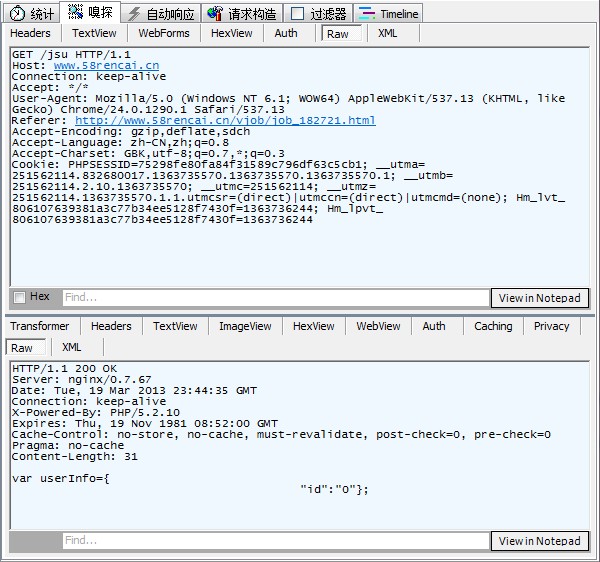Show response Headers tab
The image size is (600, 562).
pos(111,326)
